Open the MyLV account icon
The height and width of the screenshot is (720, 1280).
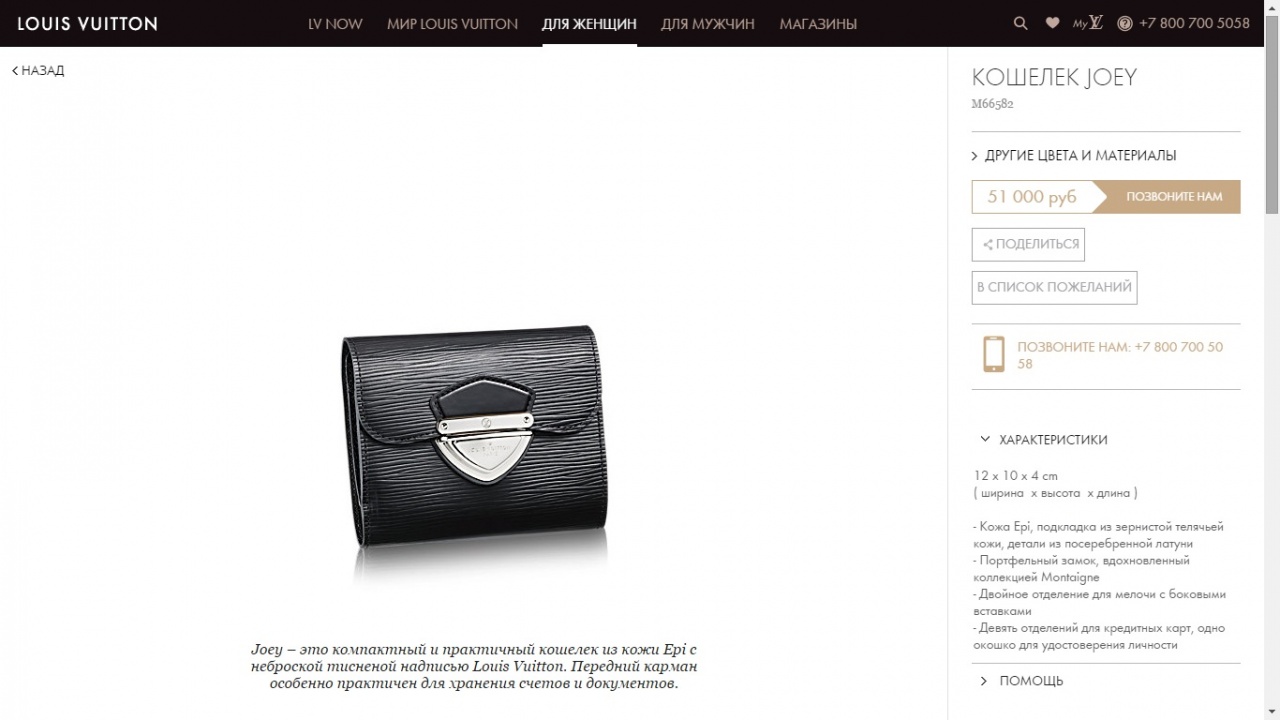coord(1088,23)
